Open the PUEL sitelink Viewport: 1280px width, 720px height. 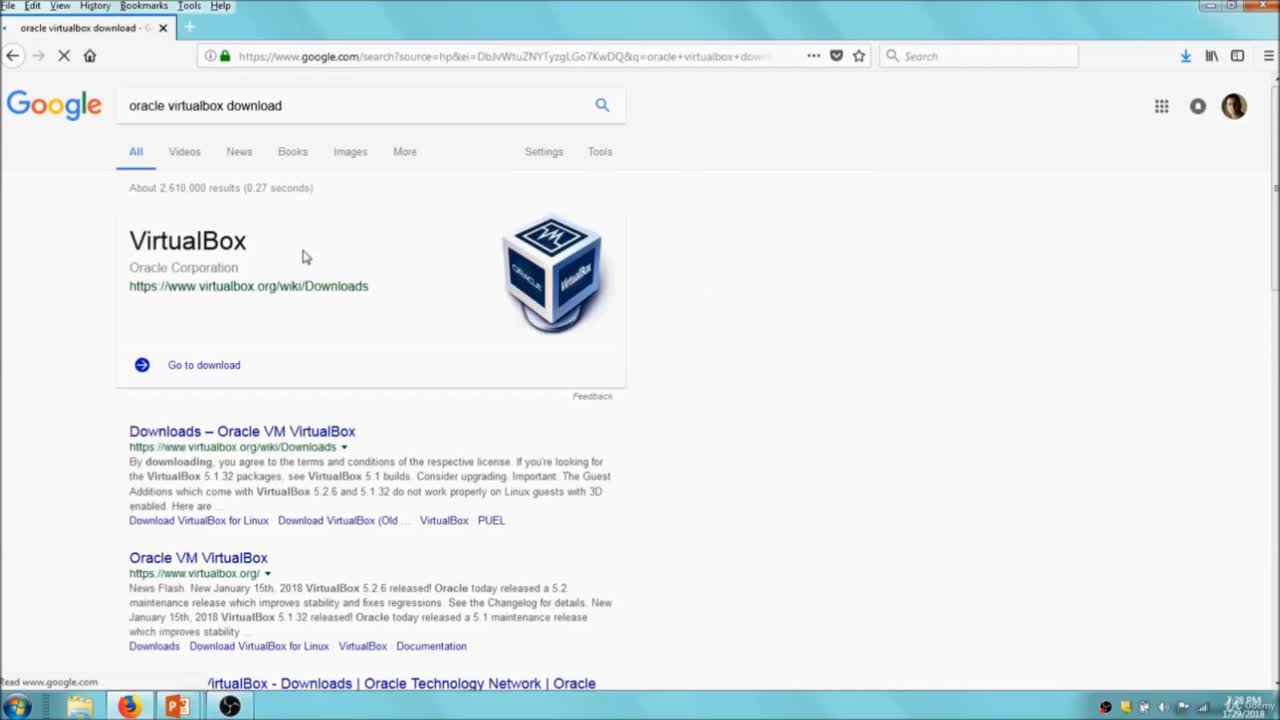(491, 521)
